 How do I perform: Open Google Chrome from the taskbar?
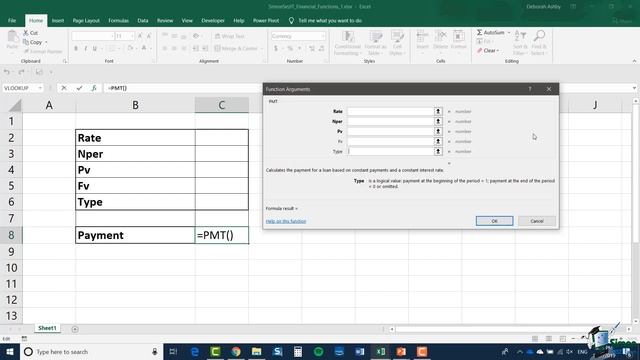[236, 351]
